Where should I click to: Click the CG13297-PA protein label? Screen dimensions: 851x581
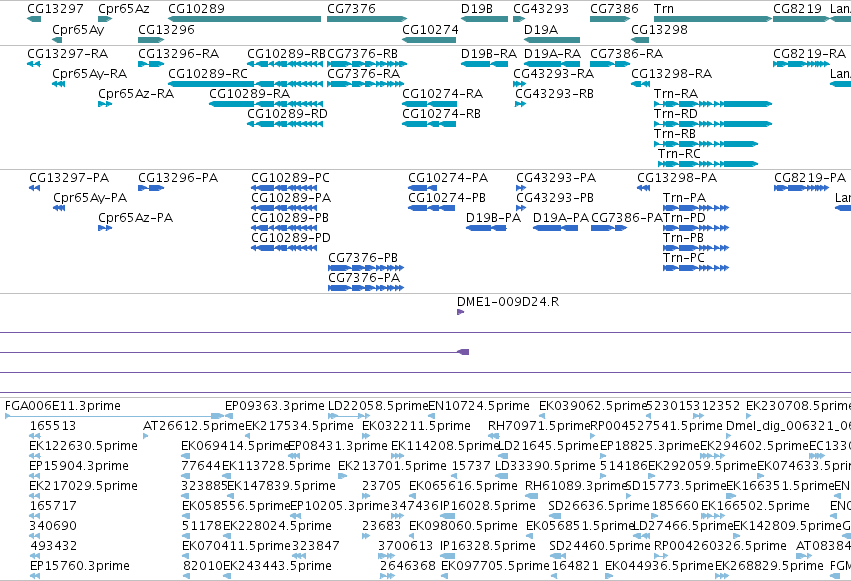point(69,178)
